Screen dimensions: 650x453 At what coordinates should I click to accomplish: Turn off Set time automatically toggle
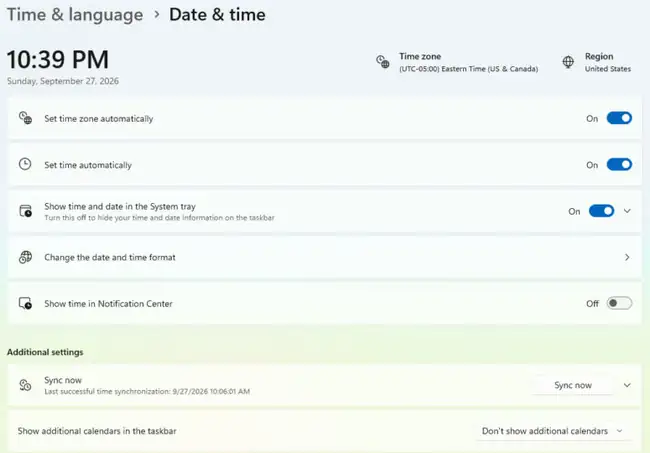click(x=619, y=165)
